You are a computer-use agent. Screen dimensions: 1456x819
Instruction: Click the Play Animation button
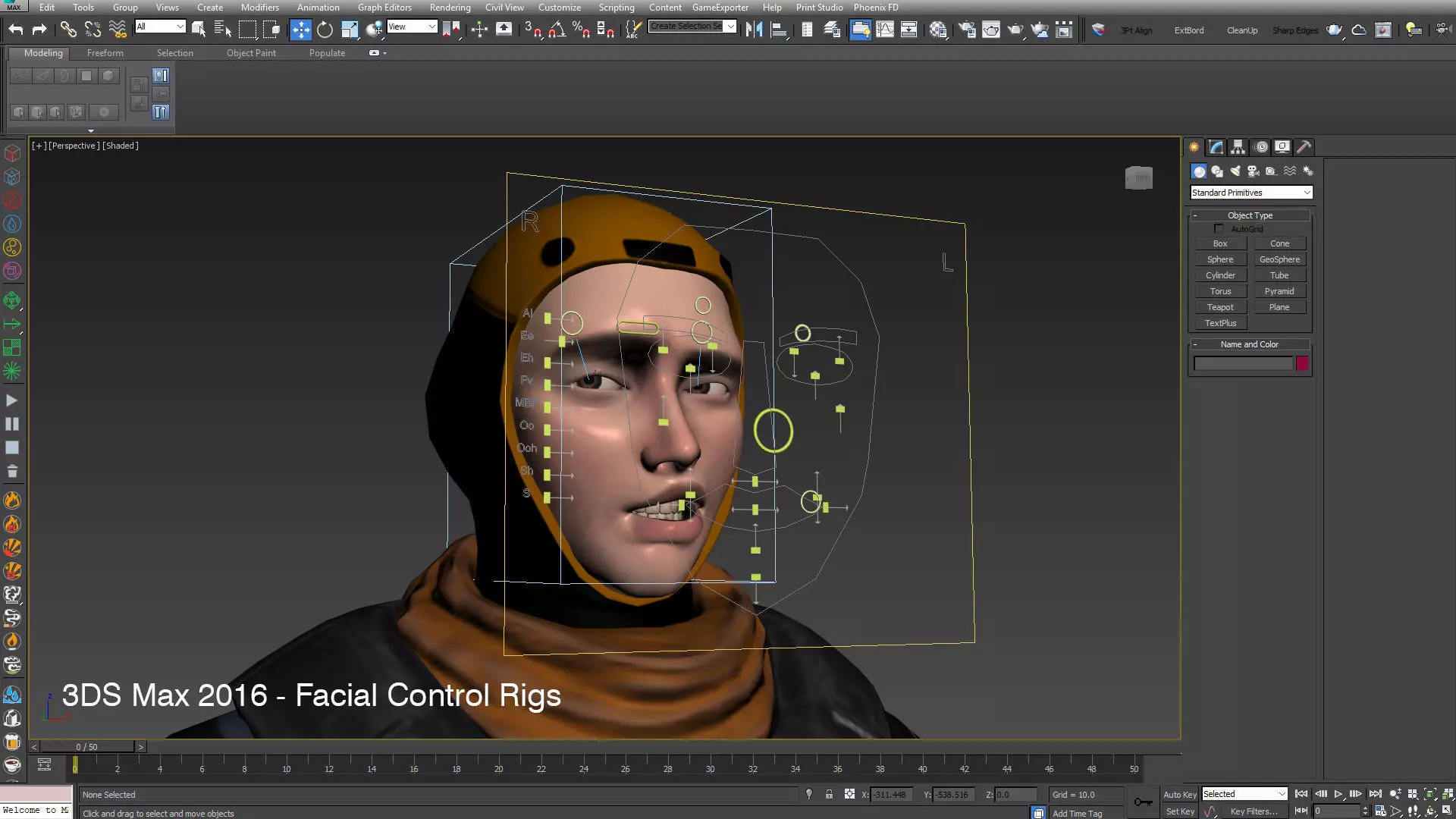click(x=1338, y=794)
